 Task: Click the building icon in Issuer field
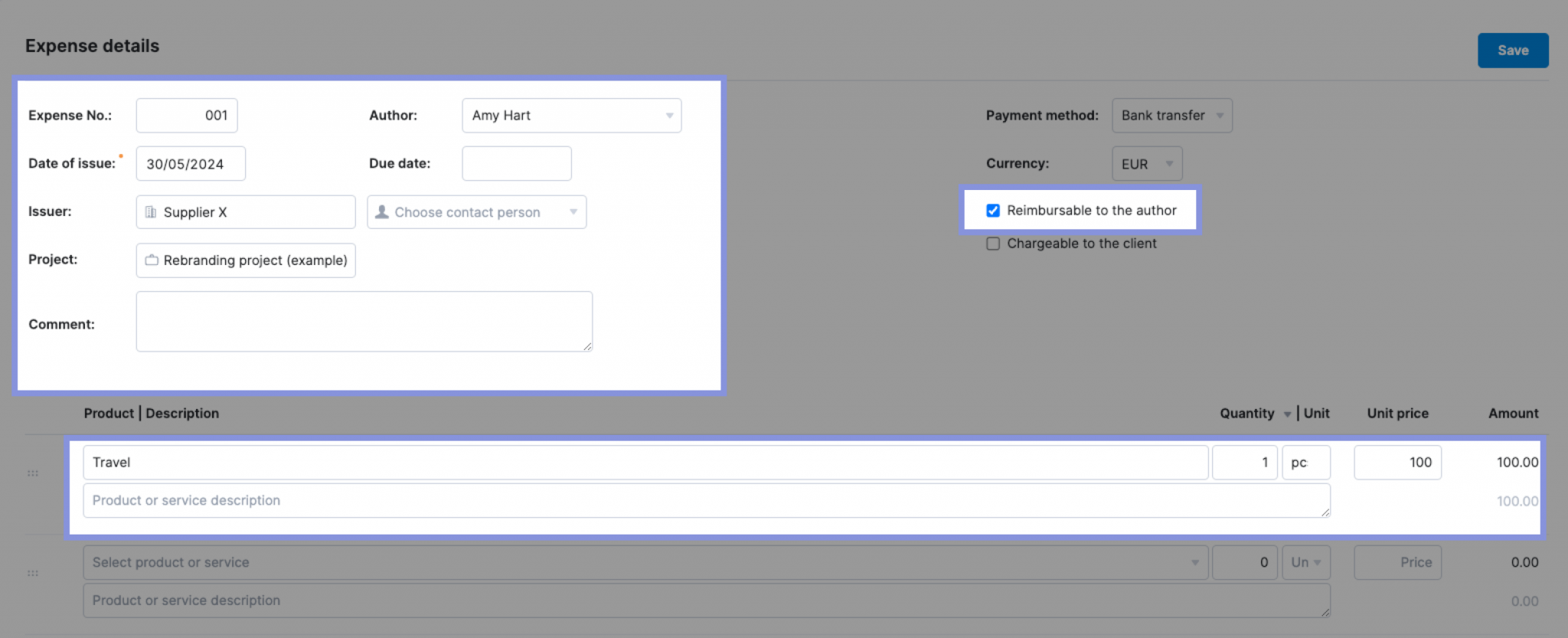click(151, 212)
